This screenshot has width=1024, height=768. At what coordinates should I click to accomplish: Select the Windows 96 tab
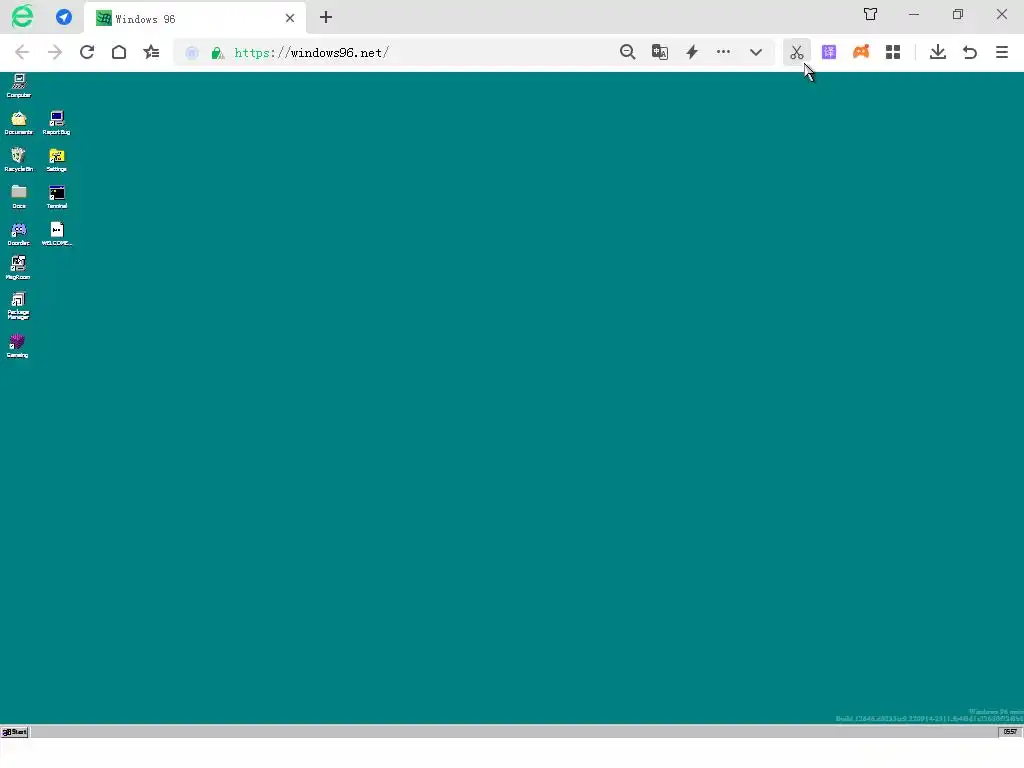click(195, 18)
